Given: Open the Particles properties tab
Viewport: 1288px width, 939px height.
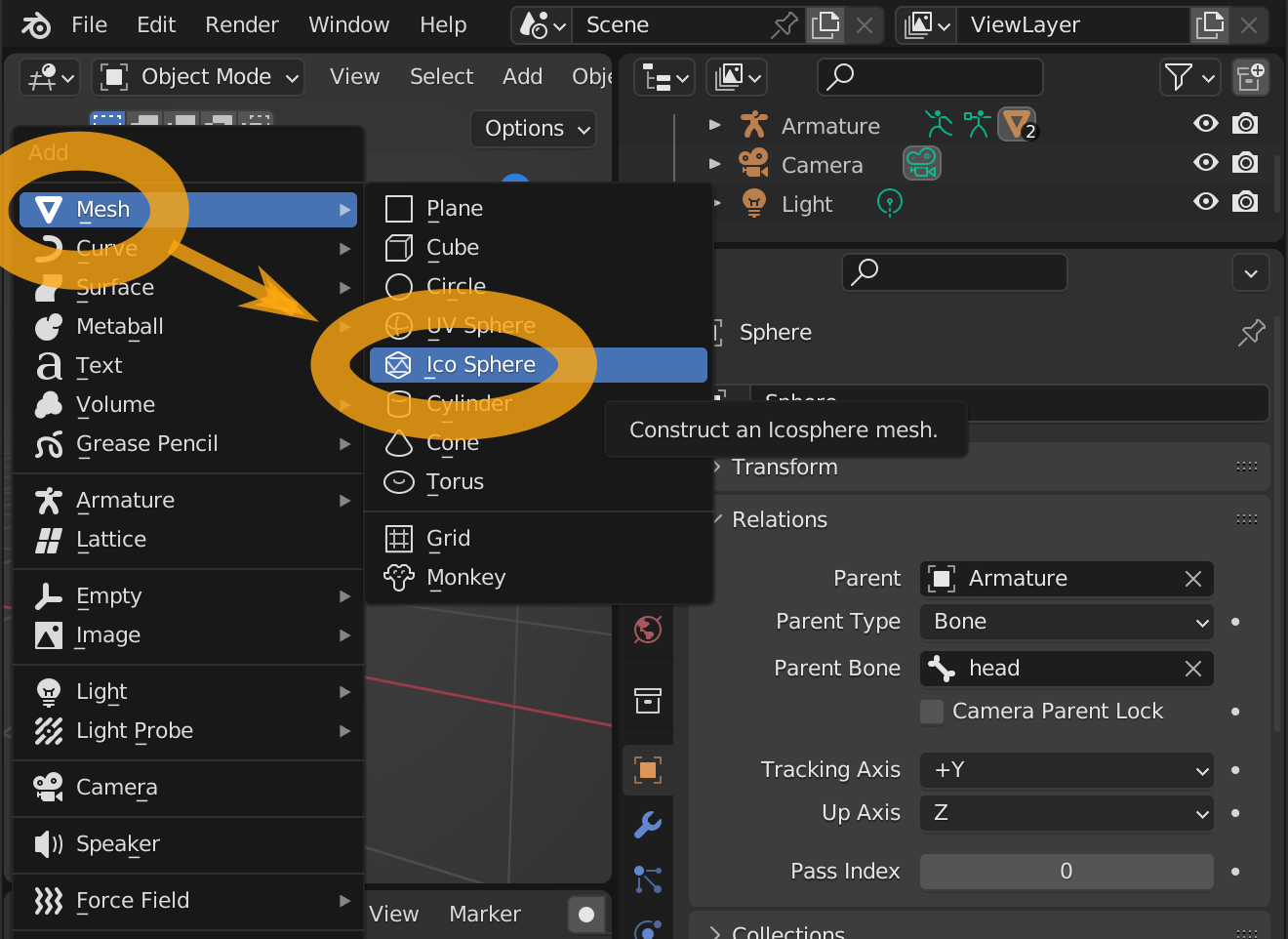Looking at the screenshot, I should click(648, 879).
